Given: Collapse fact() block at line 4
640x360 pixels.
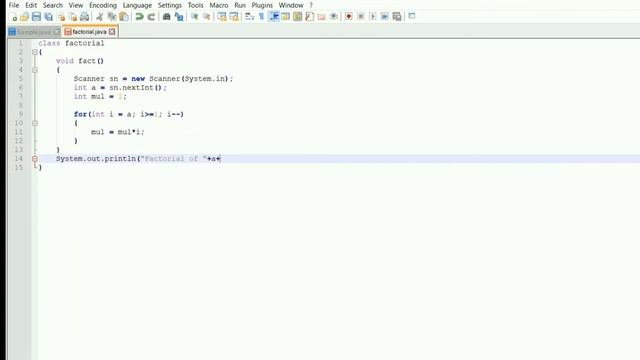Looking at the screenshot, I should tap(35, 70).
